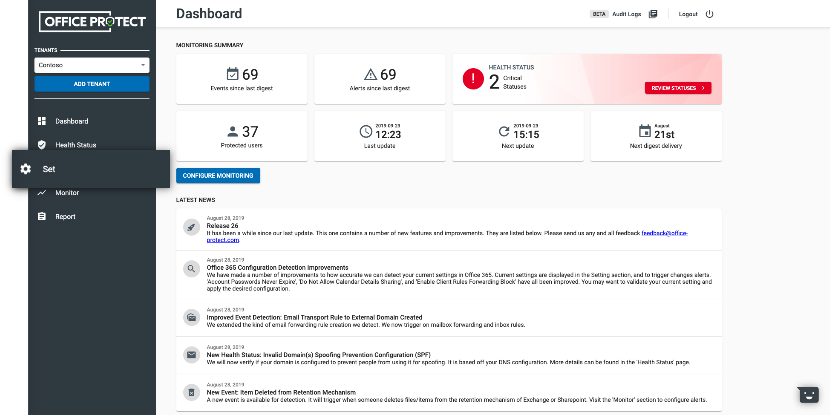Click the red critical health status alert icon
Viewport: 830px width, 415px height.
coord(471,79)
